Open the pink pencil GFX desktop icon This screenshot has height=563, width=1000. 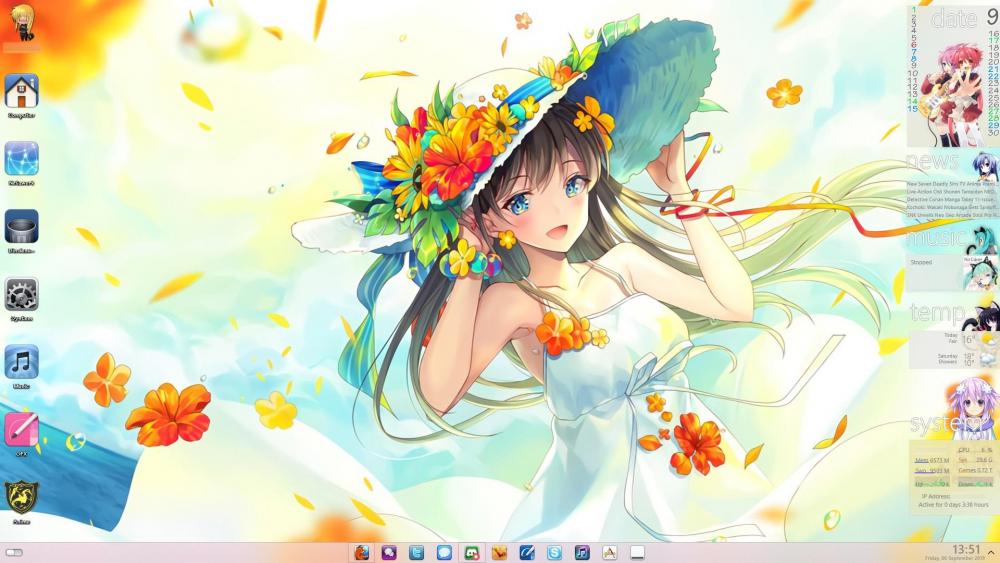[x=22, y=430]
